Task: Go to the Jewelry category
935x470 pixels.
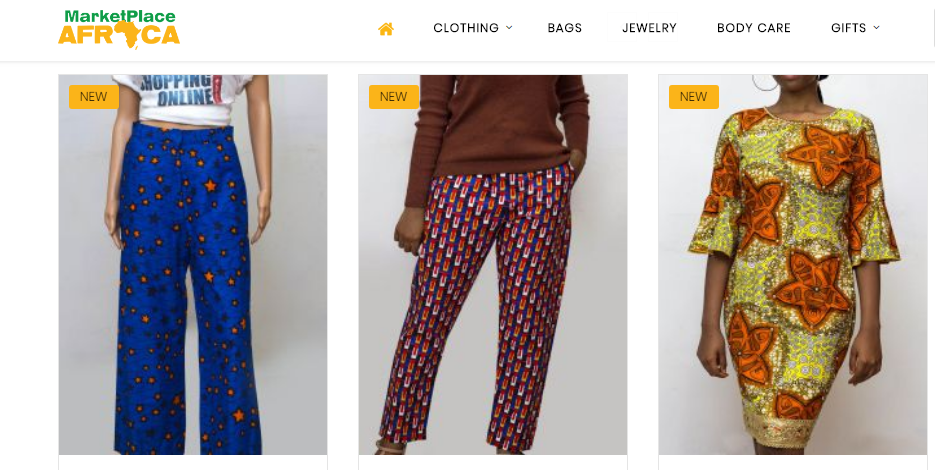Action: click(x=649, y=28)
